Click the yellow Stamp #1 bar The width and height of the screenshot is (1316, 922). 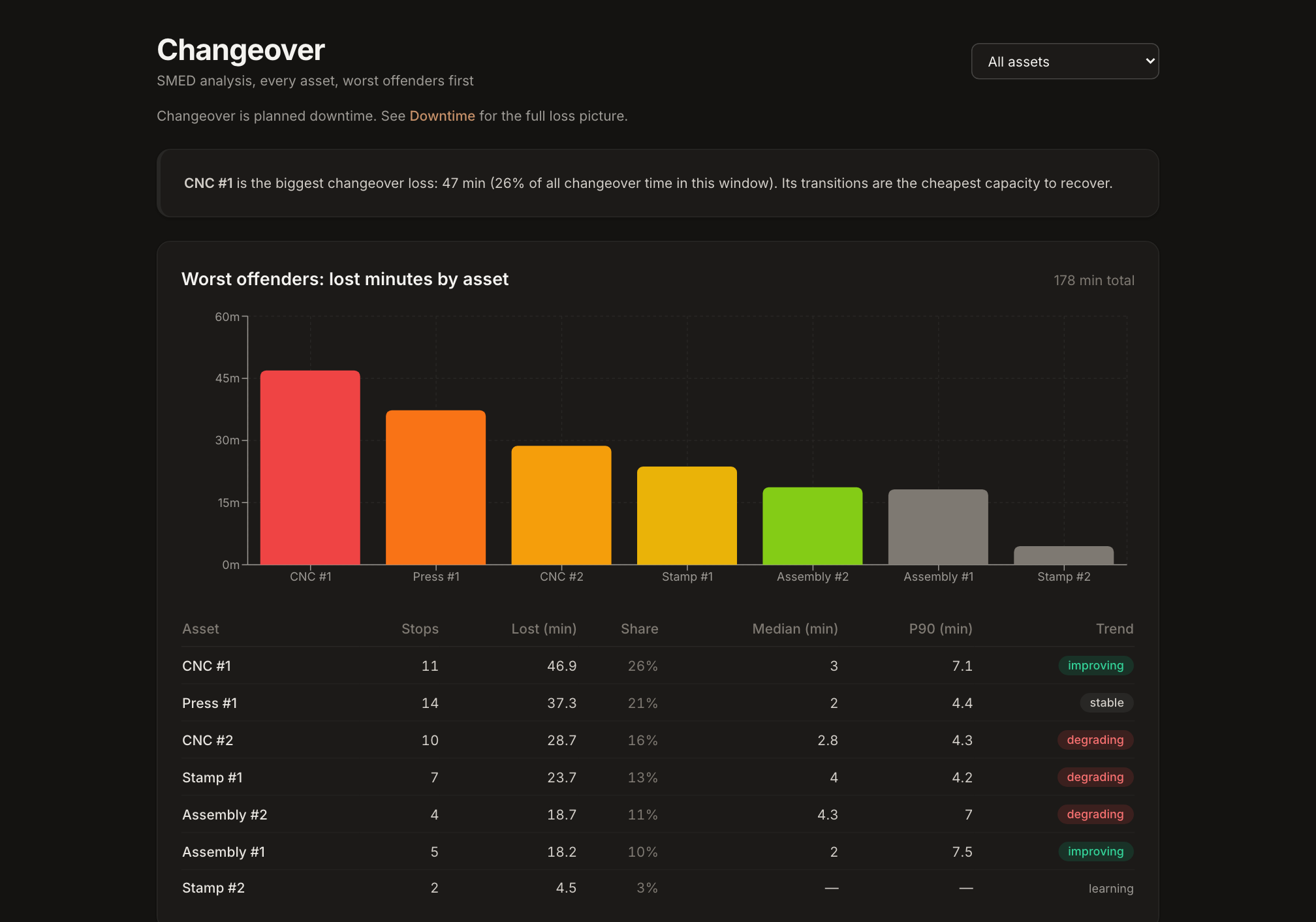coord(687,515)
